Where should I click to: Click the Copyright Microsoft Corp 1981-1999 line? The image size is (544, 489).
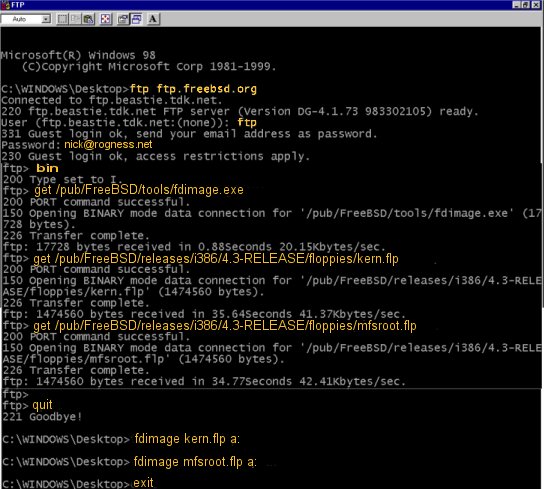[x=149, y=66]
